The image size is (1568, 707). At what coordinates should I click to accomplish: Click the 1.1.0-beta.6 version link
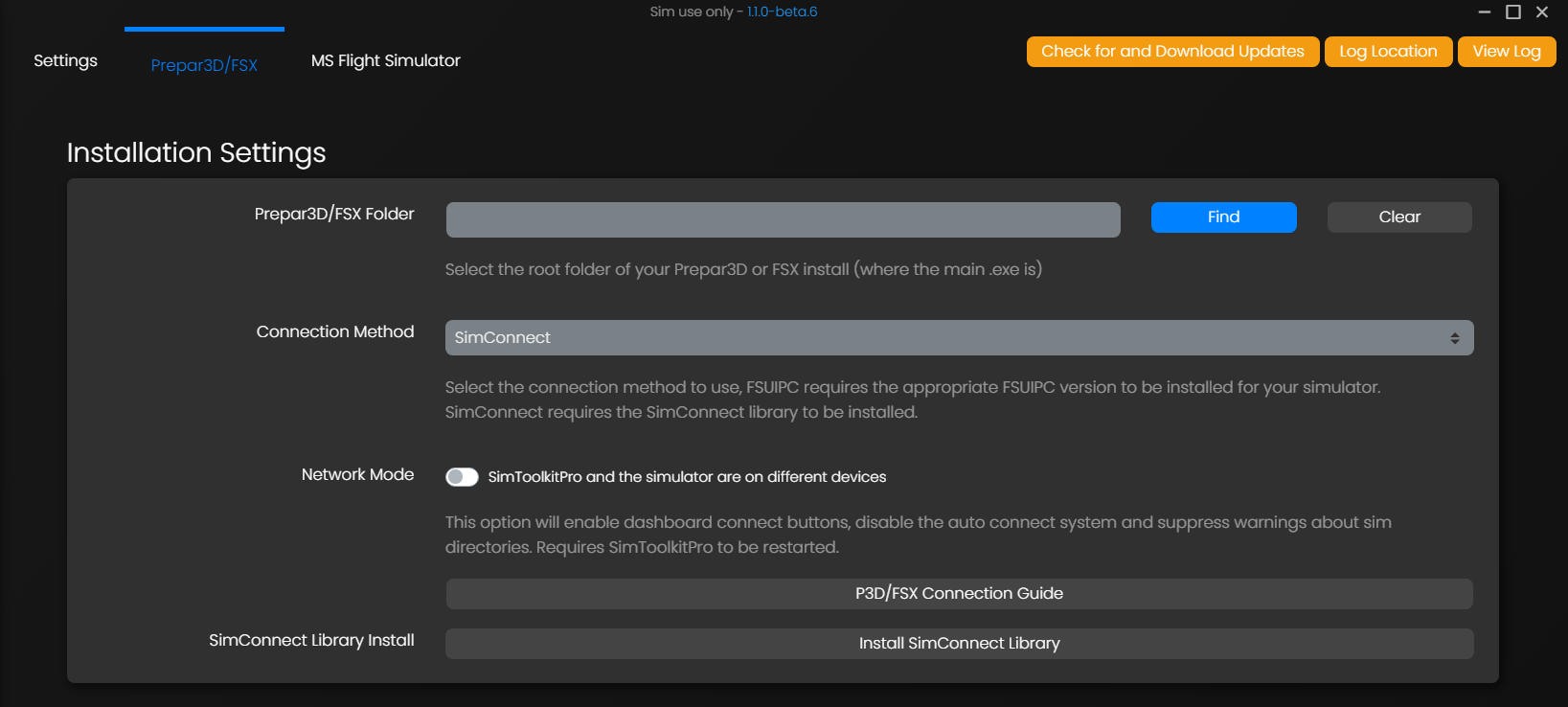coord(782,11)
